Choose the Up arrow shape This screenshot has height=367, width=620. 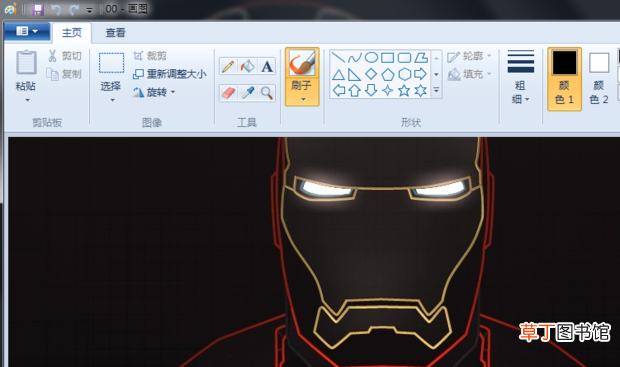point(355,91)
